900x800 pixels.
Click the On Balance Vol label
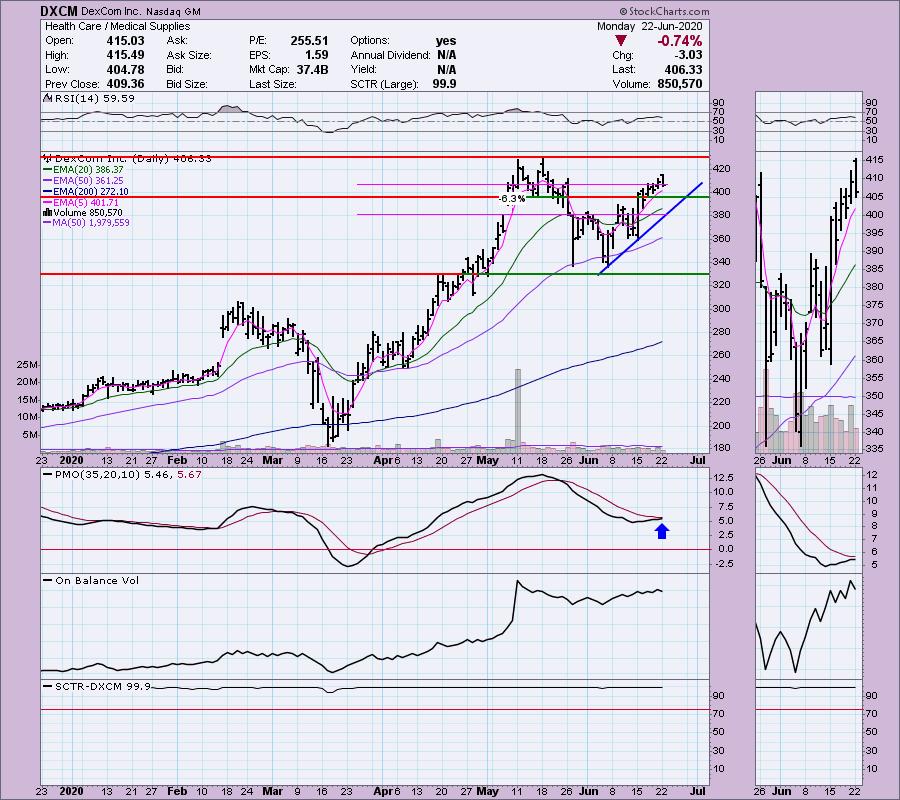pyautogui.click(x=97, y=581)
